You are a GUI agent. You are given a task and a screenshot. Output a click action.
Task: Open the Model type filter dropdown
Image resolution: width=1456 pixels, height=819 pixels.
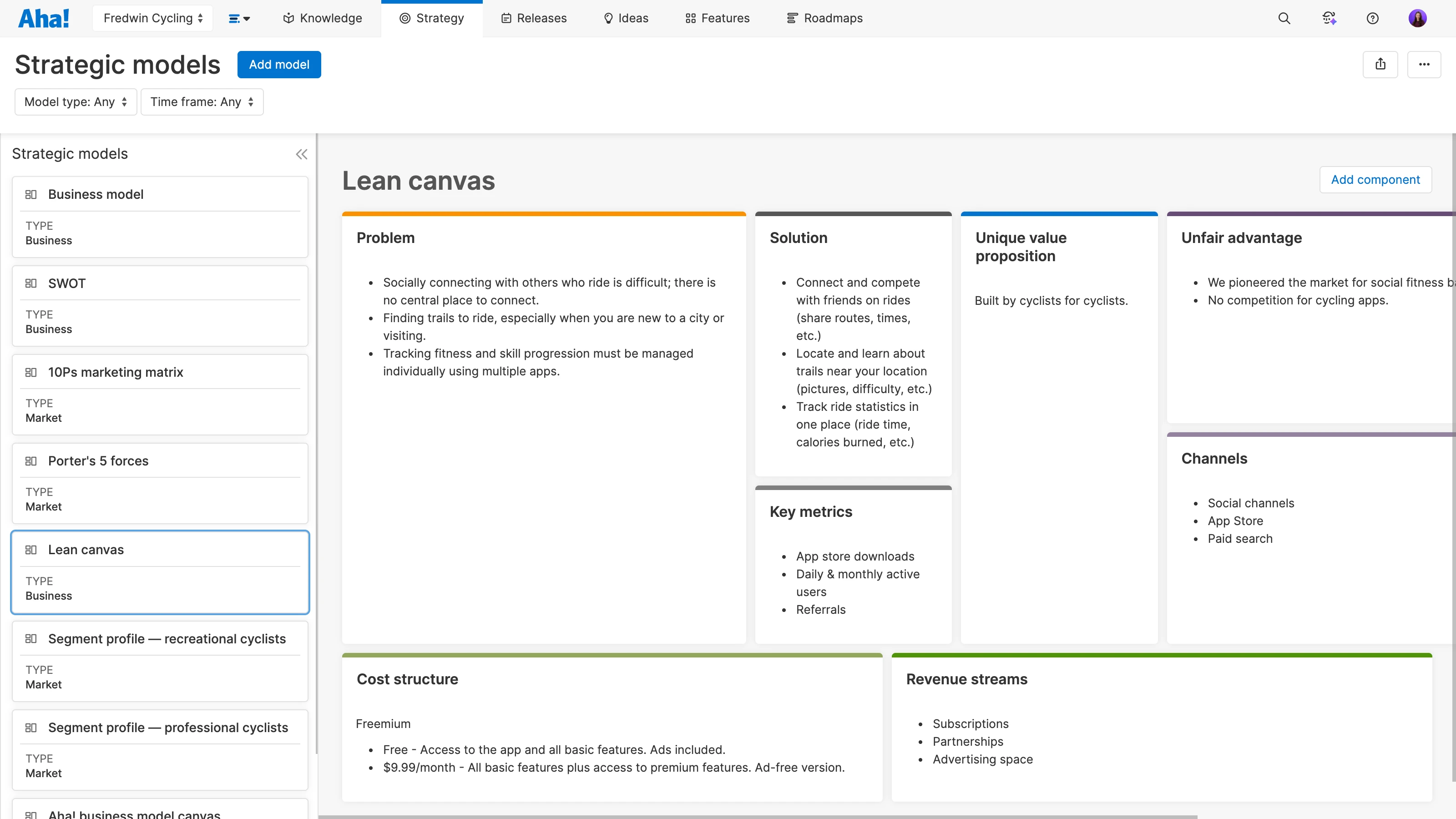76,102
